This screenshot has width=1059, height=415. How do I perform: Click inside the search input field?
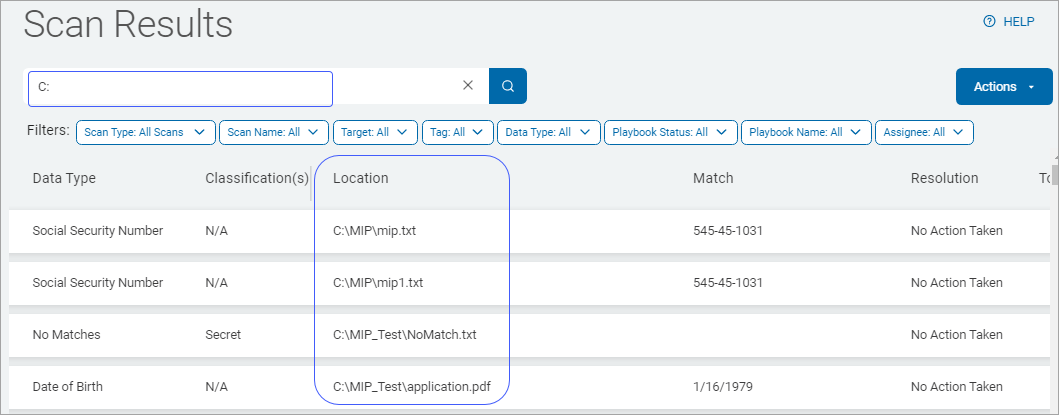pyautogui.click(x=180, y=87)
